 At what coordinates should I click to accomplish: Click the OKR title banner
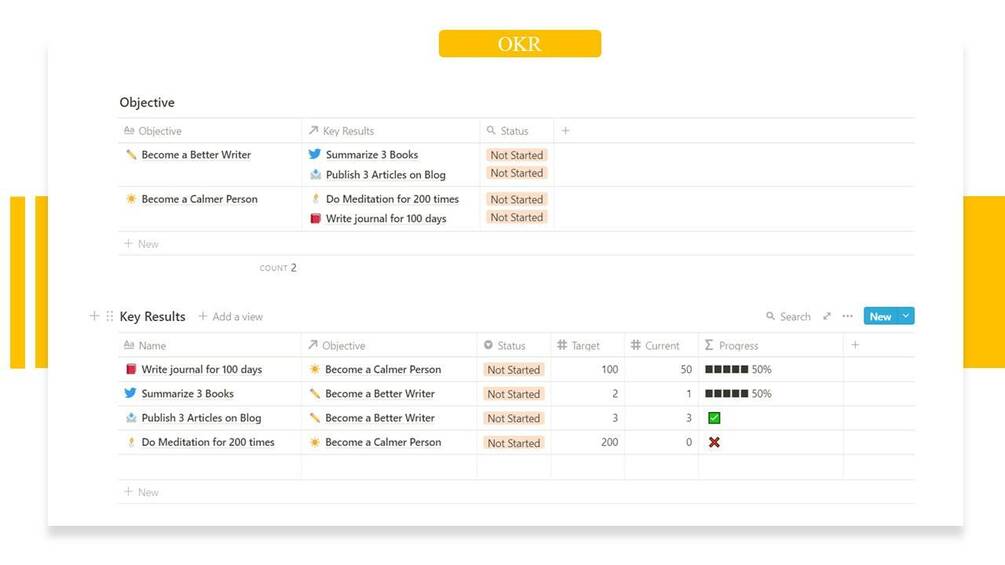[520, 44]
